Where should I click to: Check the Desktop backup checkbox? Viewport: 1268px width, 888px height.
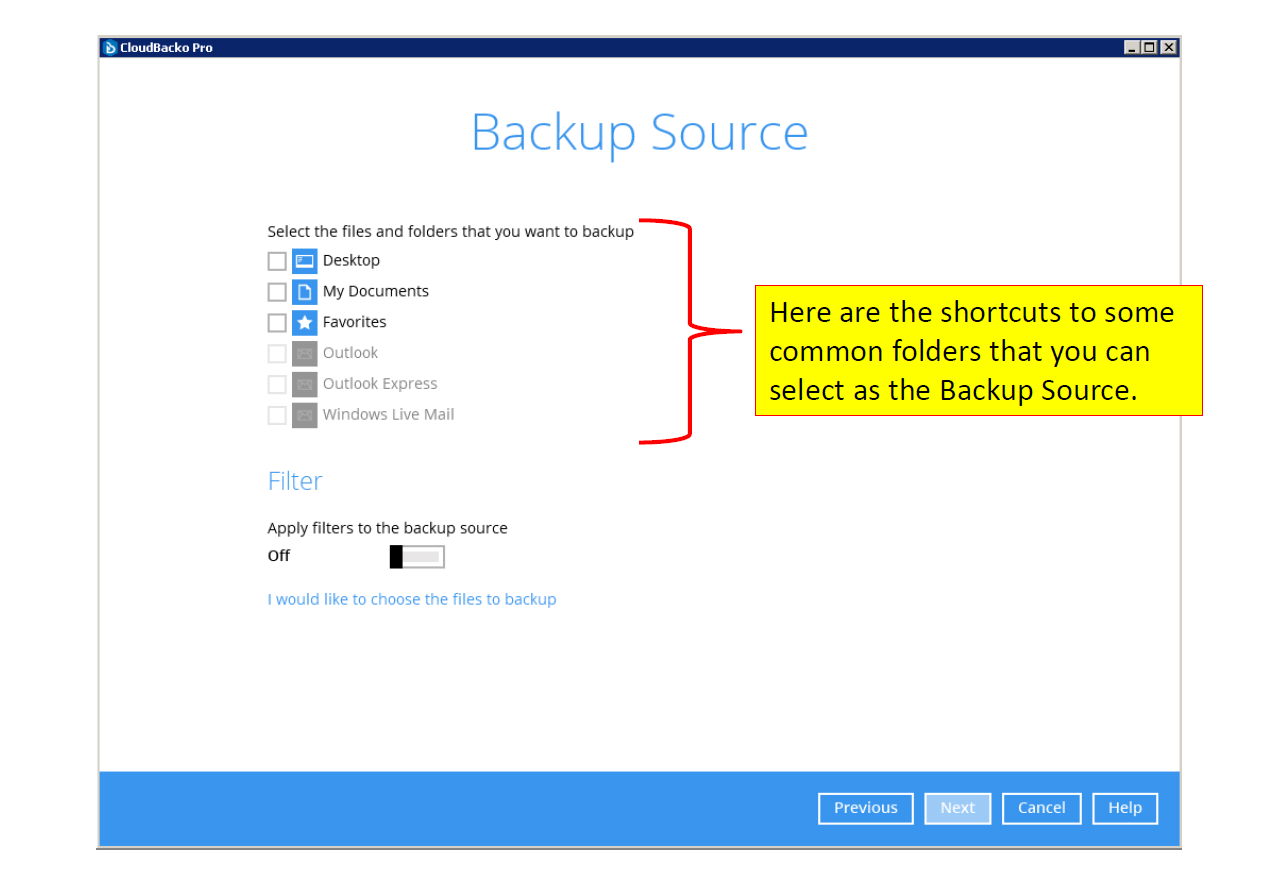[276, 260]
